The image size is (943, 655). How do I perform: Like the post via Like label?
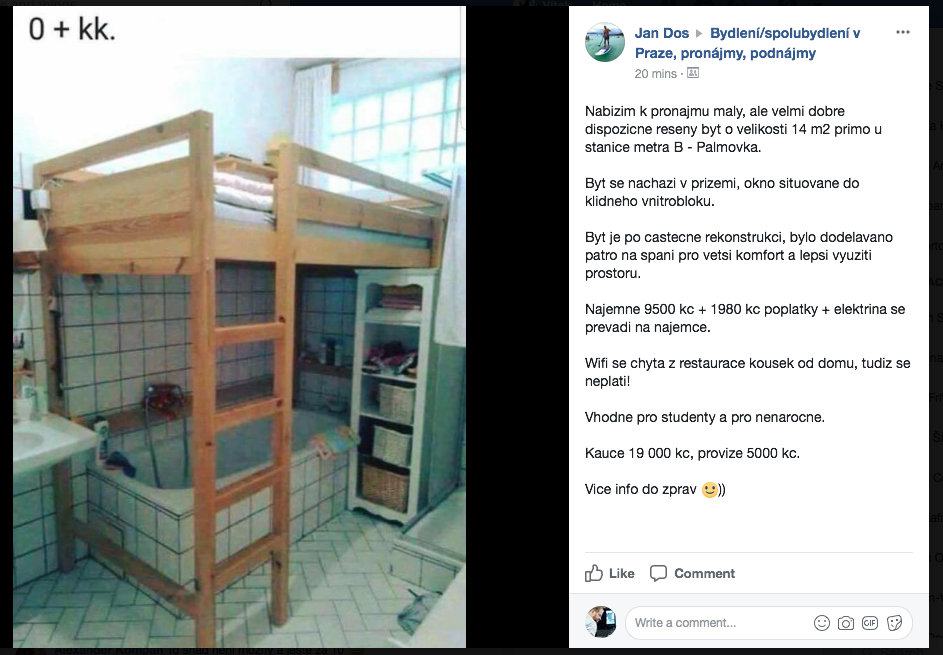(x=622, y=574)
